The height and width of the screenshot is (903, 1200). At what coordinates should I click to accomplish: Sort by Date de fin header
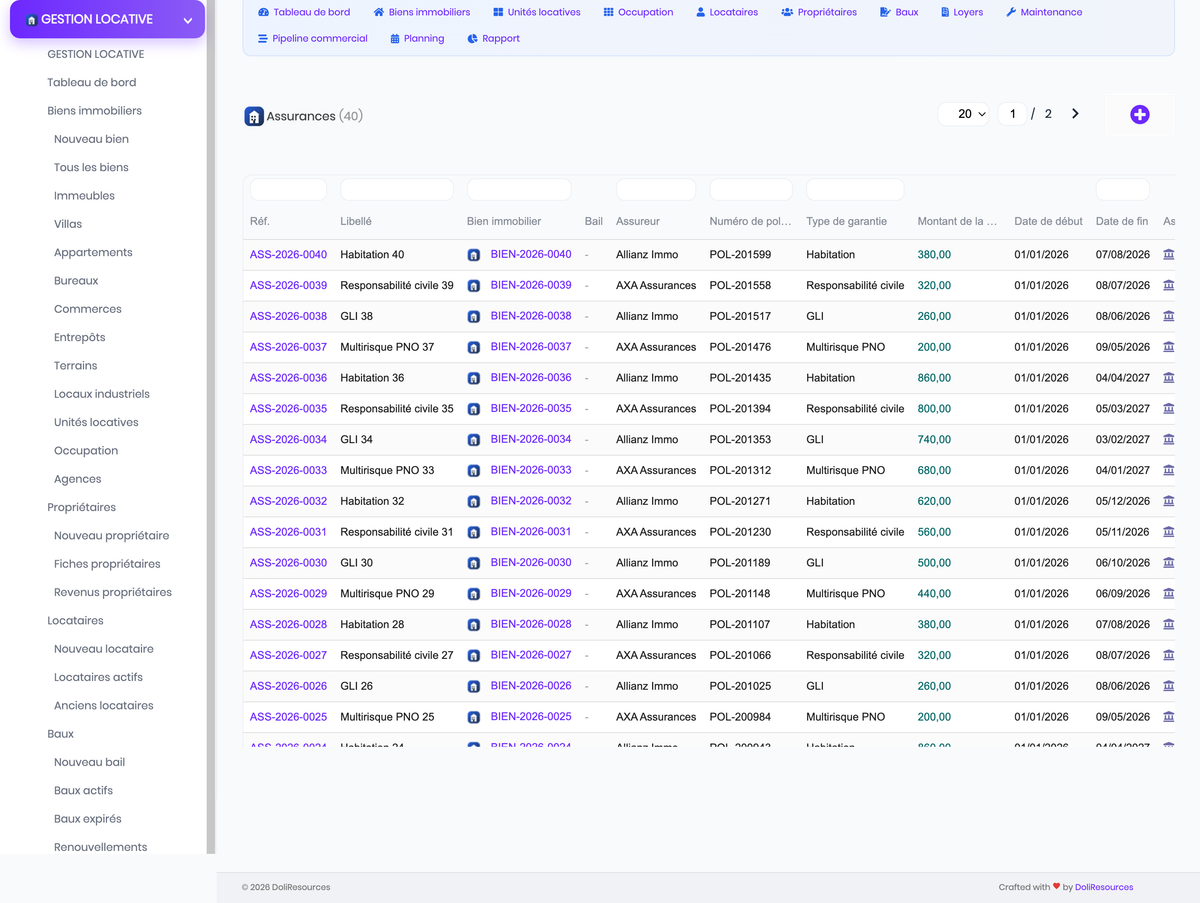[1122, 221]
